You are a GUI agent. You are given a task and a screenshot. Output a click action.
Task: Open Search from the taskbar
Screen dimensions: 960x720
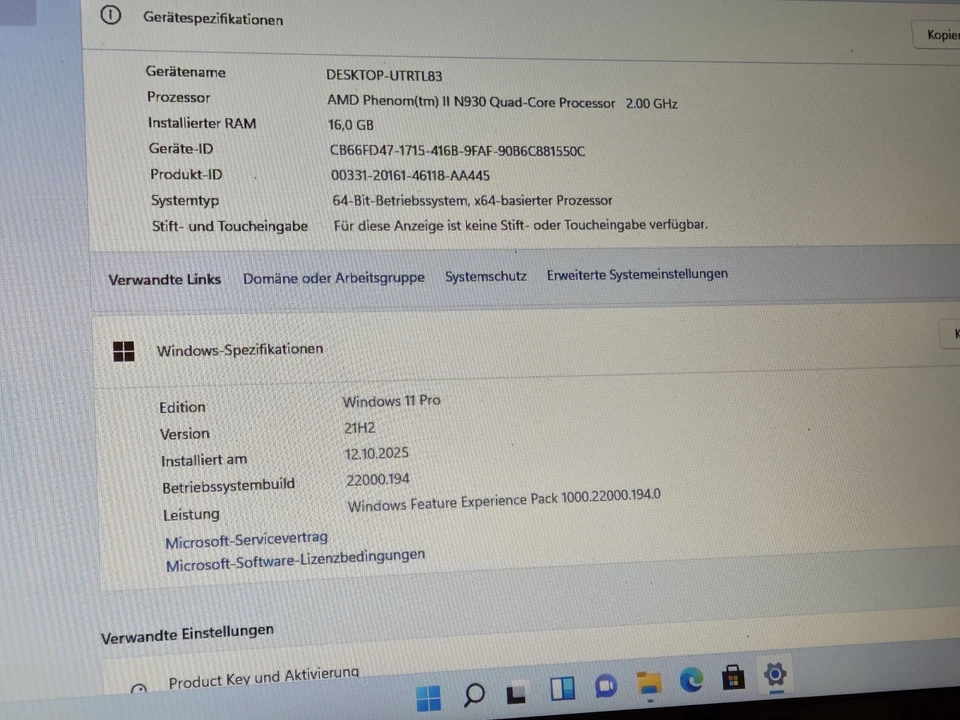(x=473, y=694)
